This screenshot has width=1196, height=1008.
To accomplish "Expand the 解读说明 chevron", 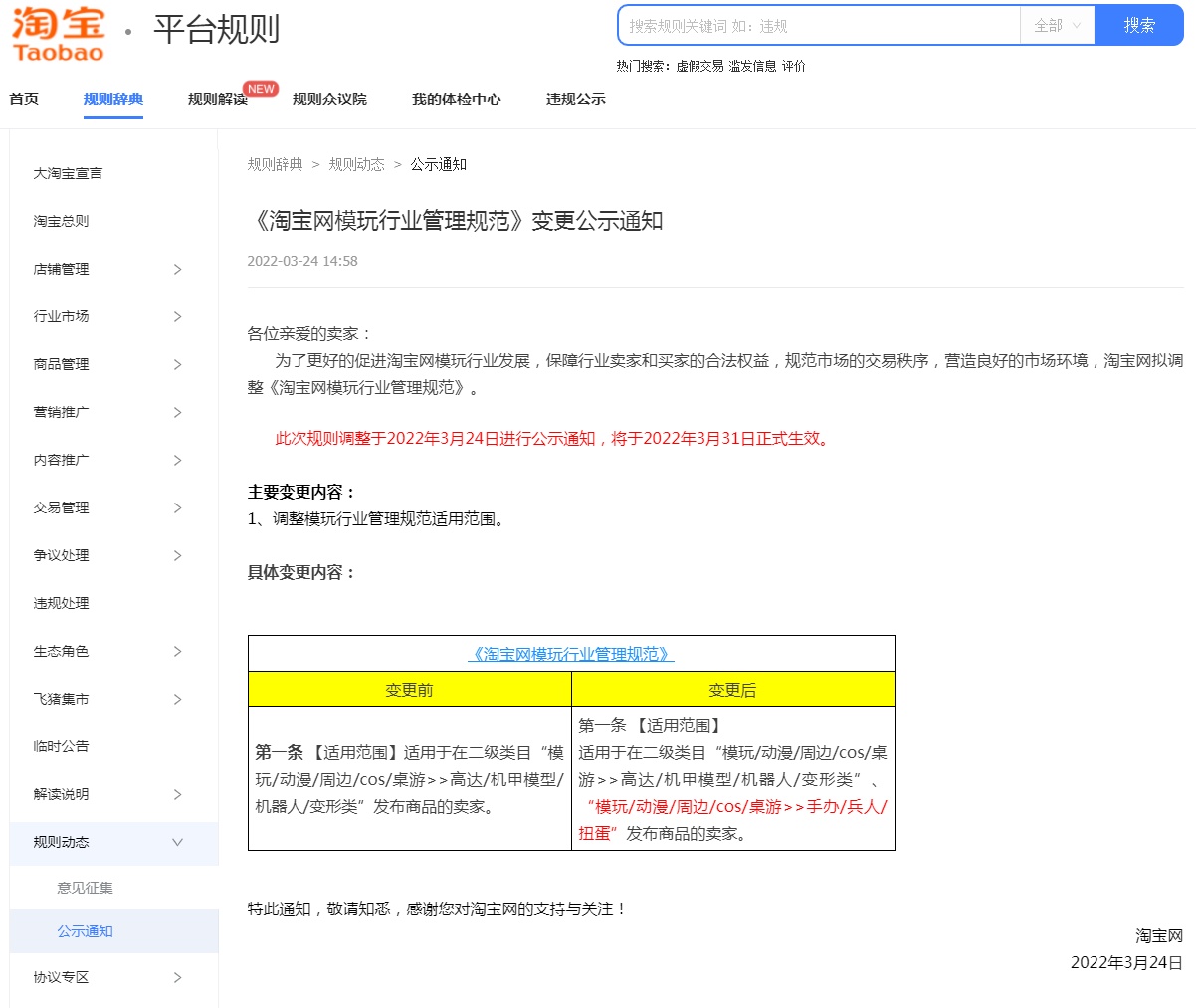I will click(x=178, y=794).
